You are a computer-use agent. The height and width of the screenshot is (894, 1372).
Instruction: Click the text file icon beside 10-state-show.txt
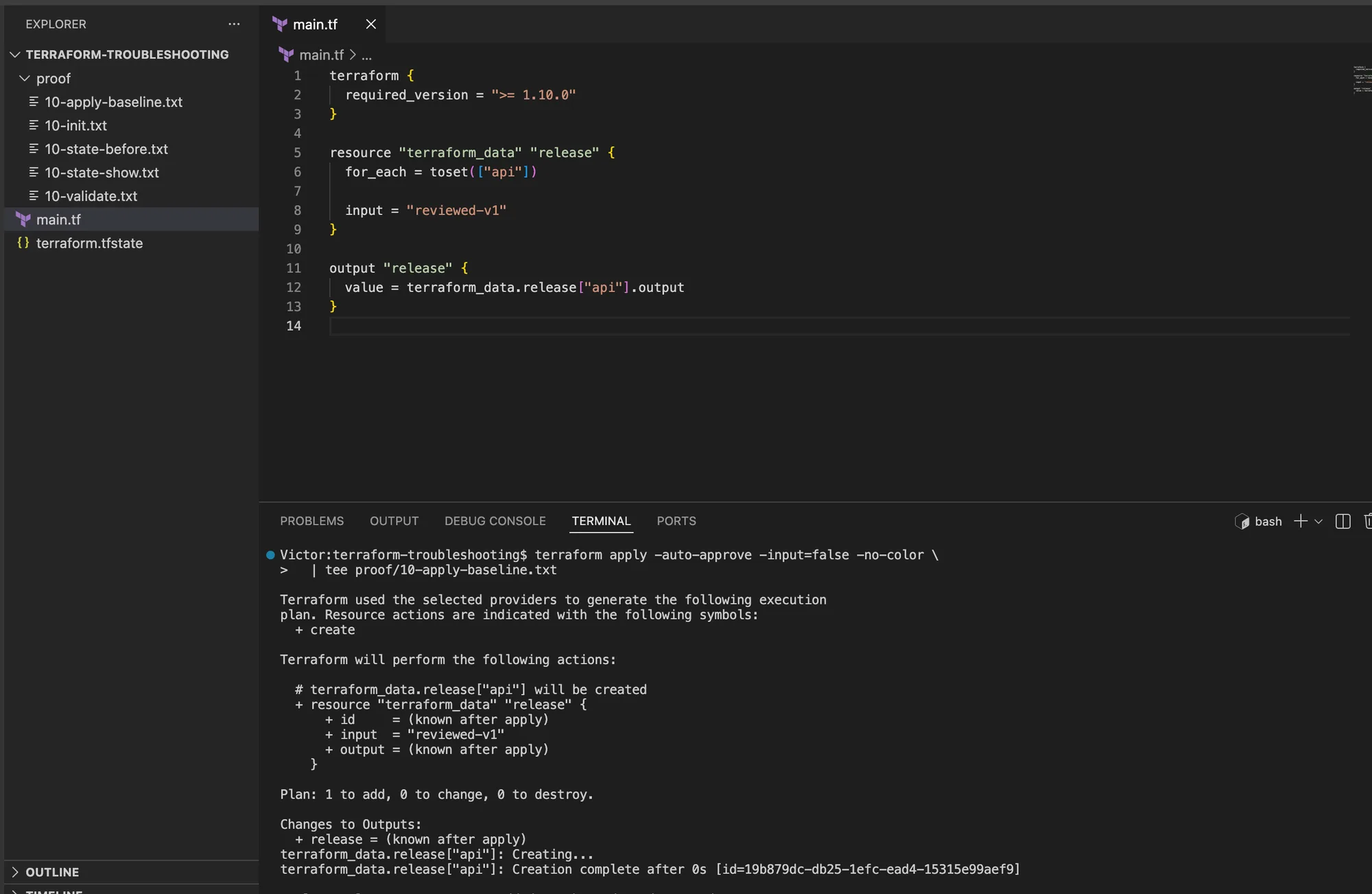tap(34, 172)
